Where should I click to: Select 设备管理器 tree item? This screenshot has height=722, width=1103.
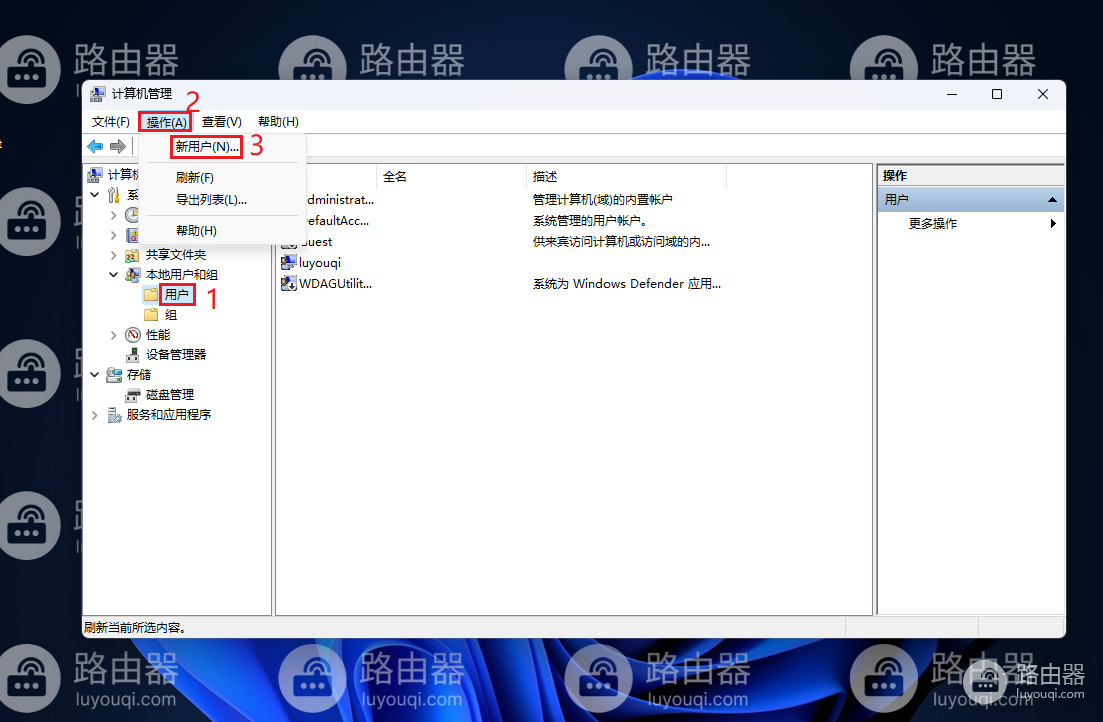pyautogui.click(x=175, y=355)
